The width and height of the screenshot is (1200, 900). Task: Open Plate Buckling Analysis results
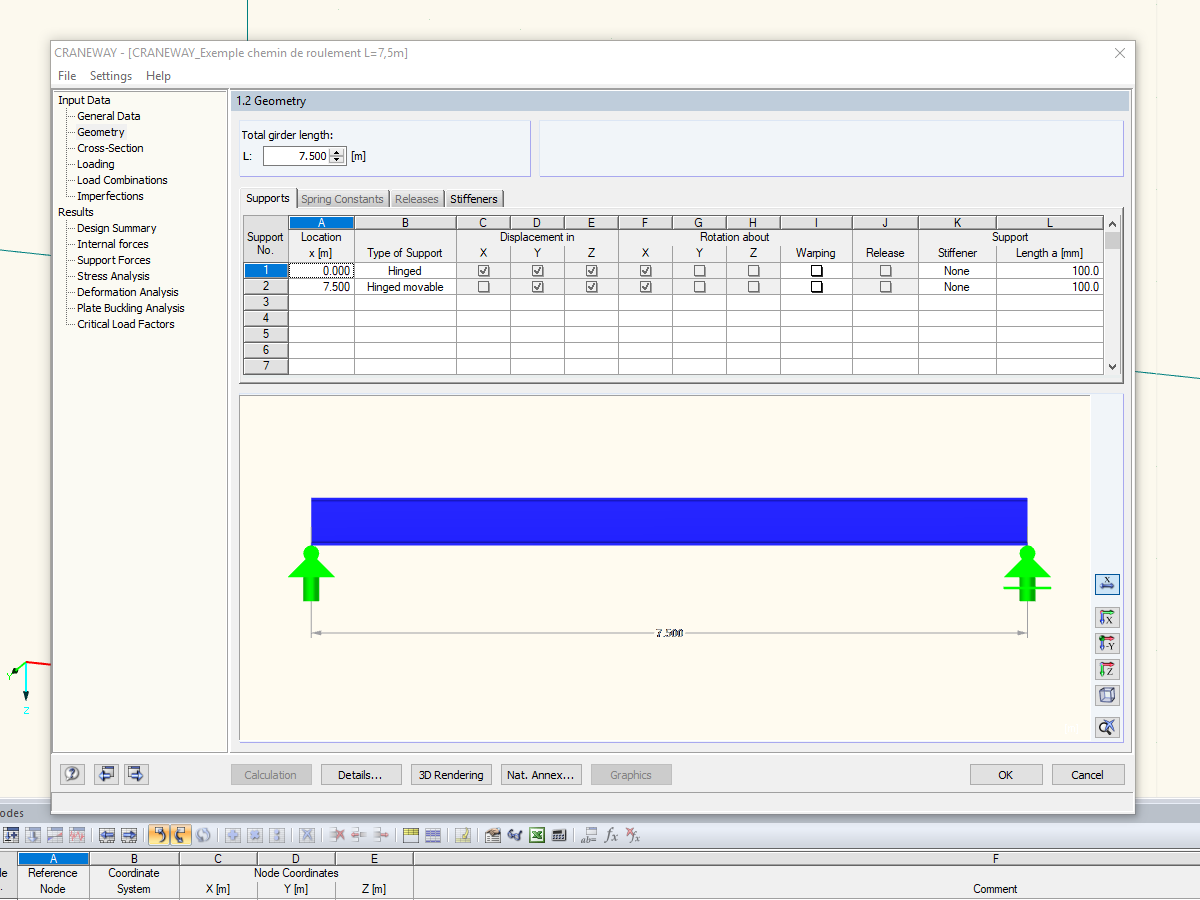point(131,308)
